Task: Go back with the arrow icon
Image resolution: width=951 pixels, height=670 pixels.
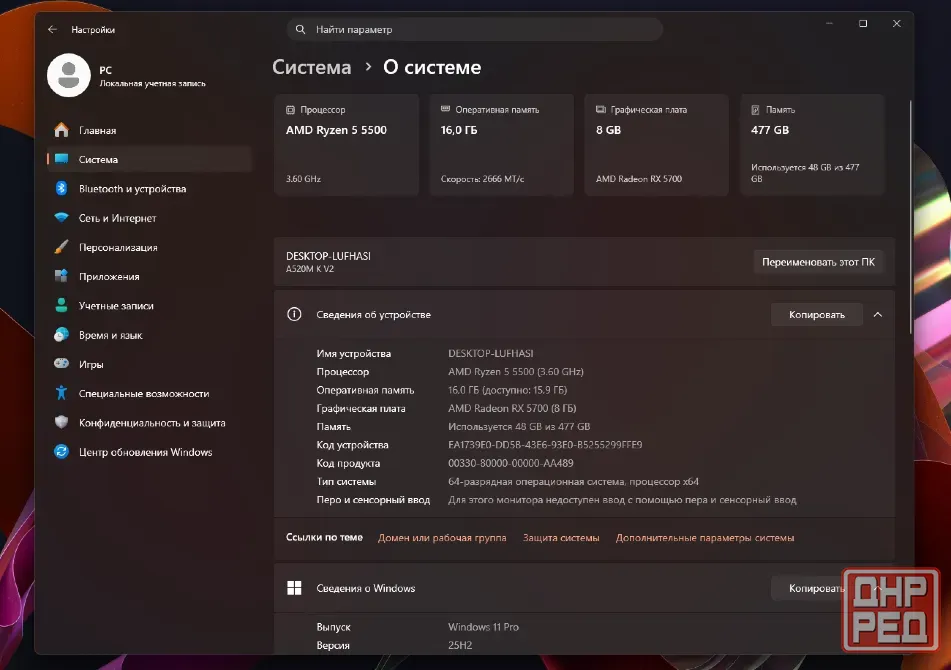Action: click(52, 29)
